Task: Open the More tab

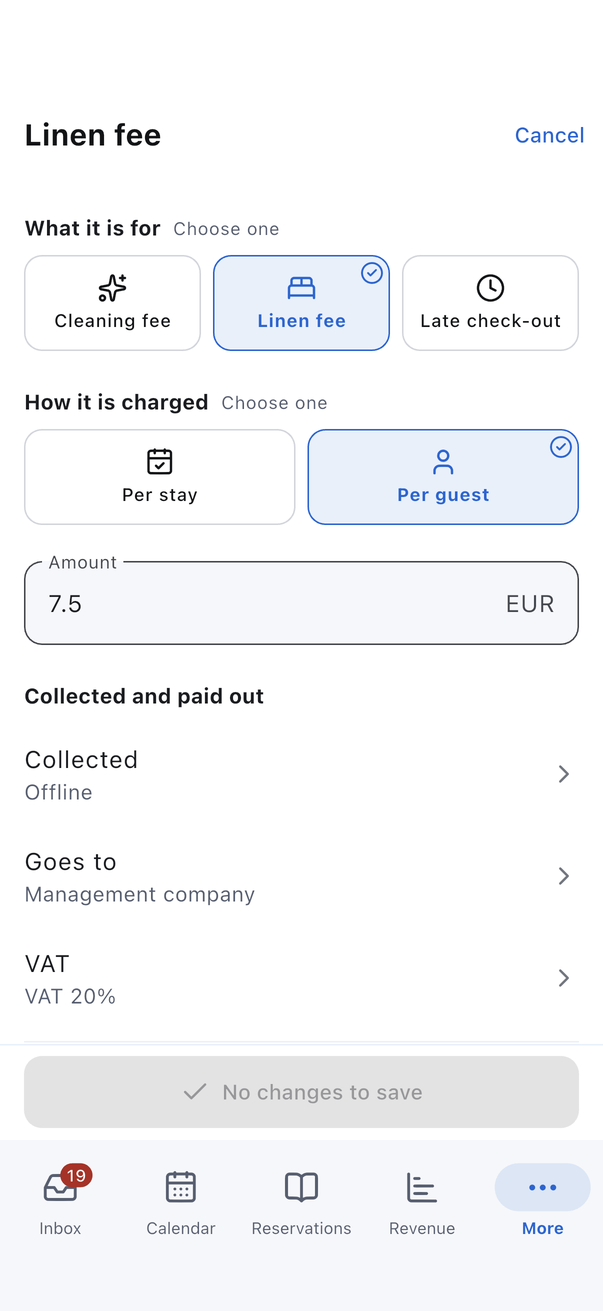Action: (543, 1200)
